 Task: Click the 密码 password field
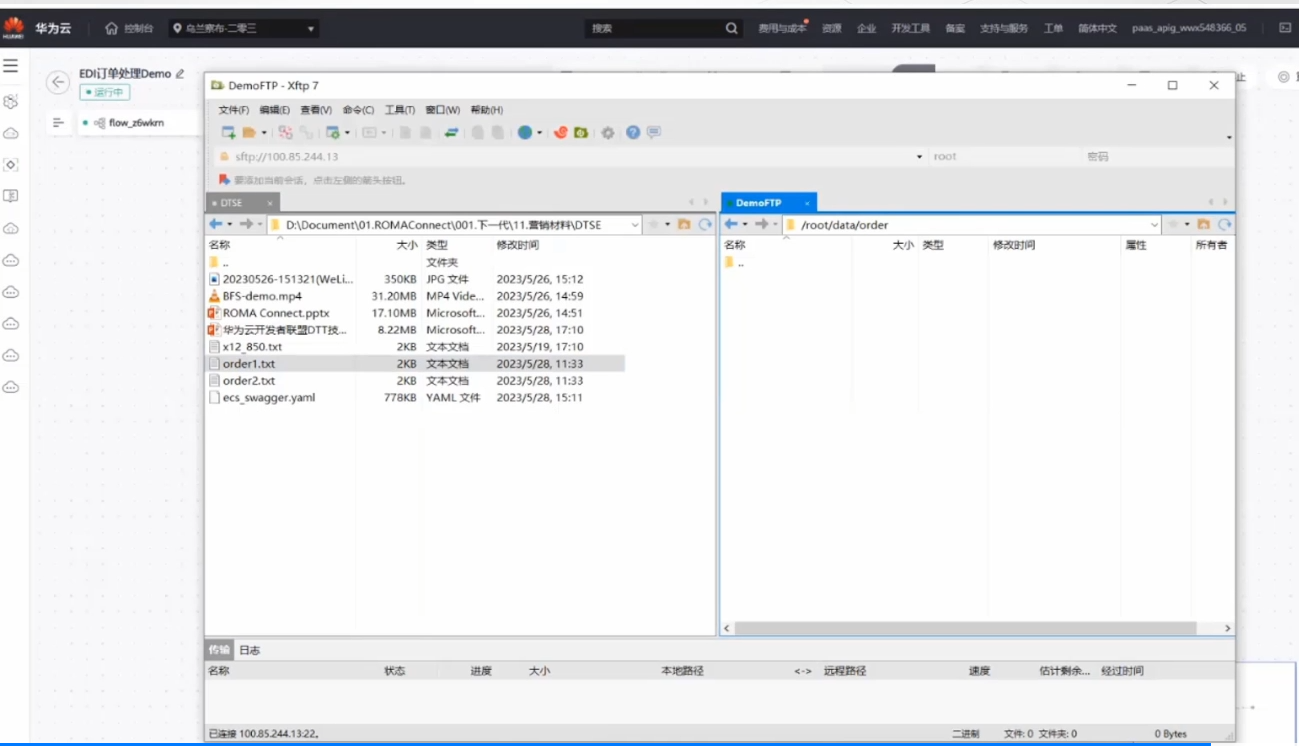pyautogui.click(x=1158, y=157)
